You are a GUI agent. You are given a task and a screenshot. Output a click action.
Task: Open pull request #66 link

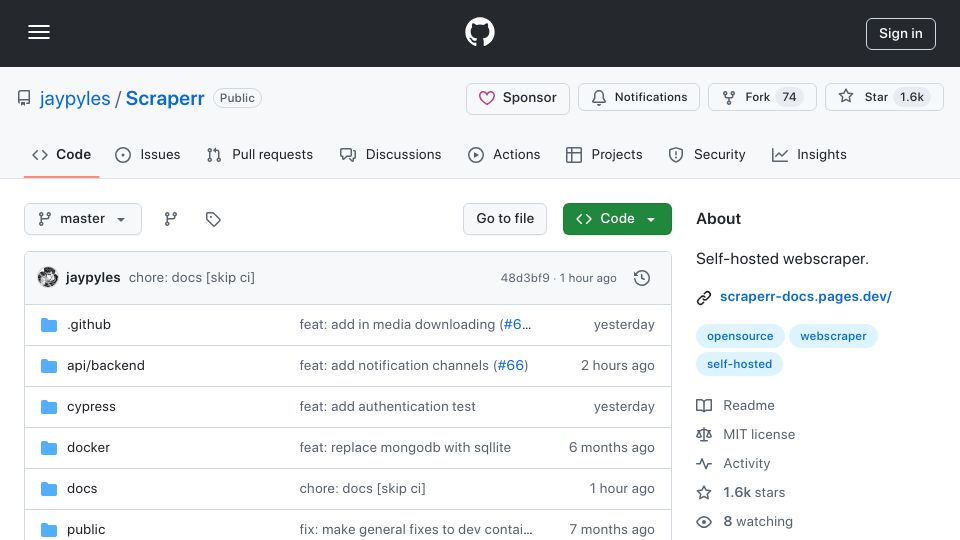[511, 366]
